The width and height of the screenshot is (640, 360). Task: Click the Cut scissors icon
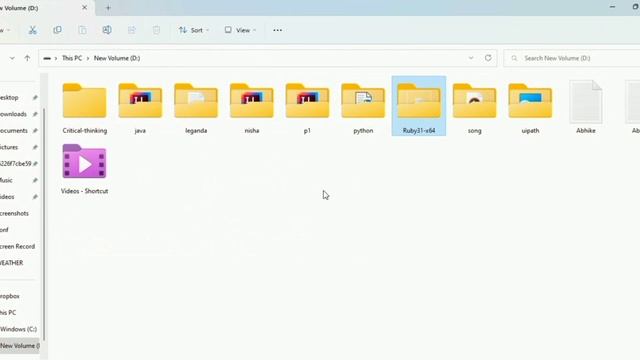32,30
